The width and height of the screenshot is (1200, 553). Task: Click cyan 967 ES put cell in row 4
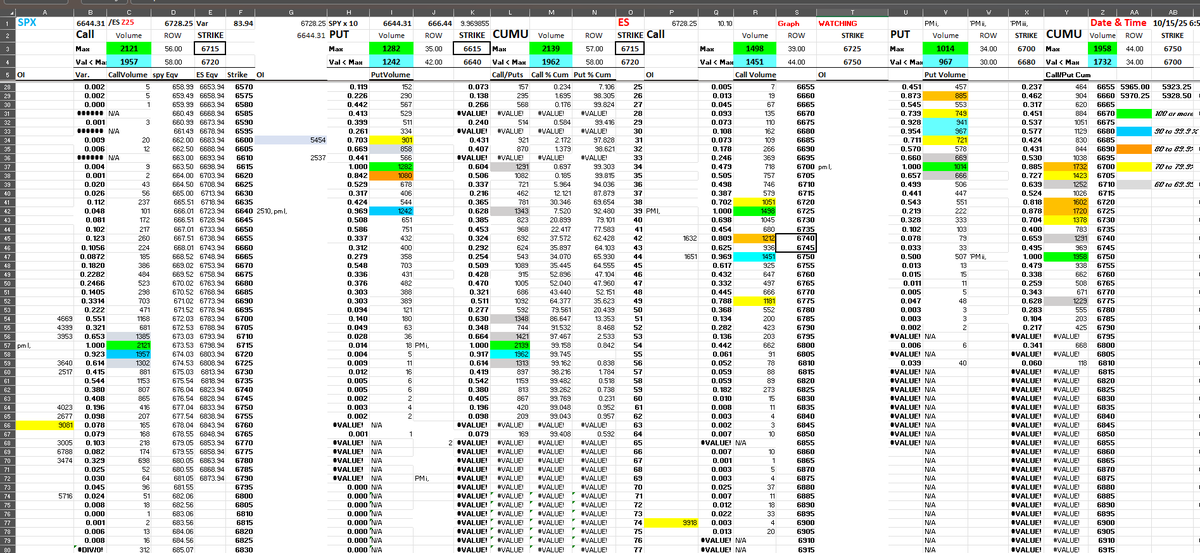[945, 61]
